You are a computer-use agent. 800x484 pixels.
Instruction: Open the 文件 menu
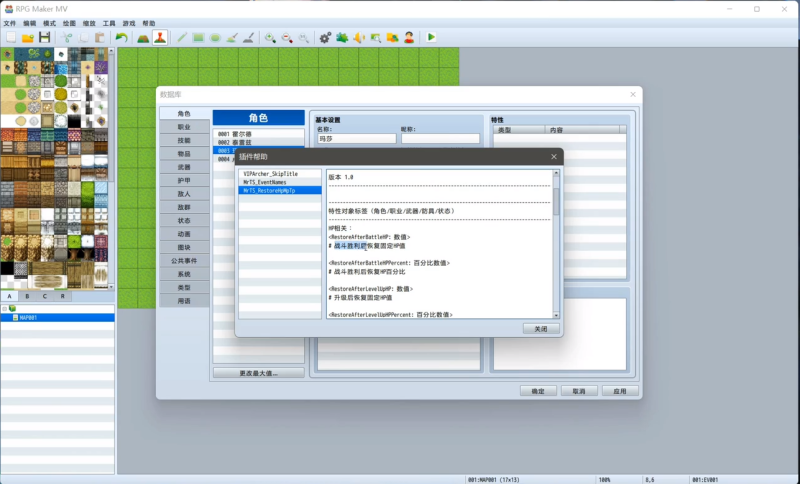pos(10,23)
